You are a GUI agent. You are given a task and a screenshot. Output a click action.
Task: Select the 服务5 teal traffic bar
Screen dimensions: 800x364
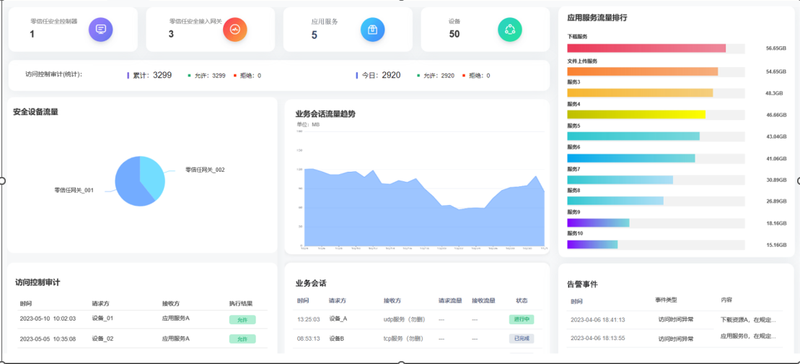(633, 136)
